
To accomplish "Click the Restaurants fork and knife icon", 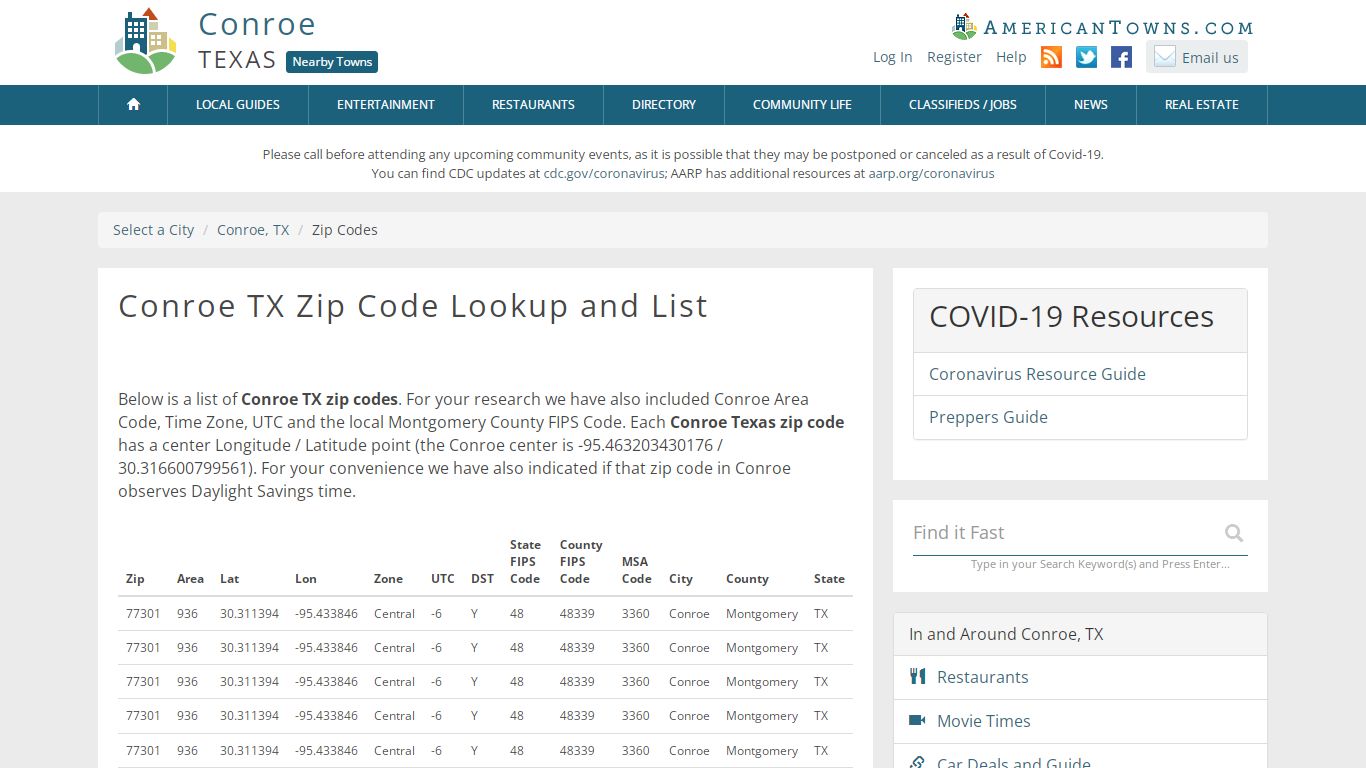I will point(917,677).
